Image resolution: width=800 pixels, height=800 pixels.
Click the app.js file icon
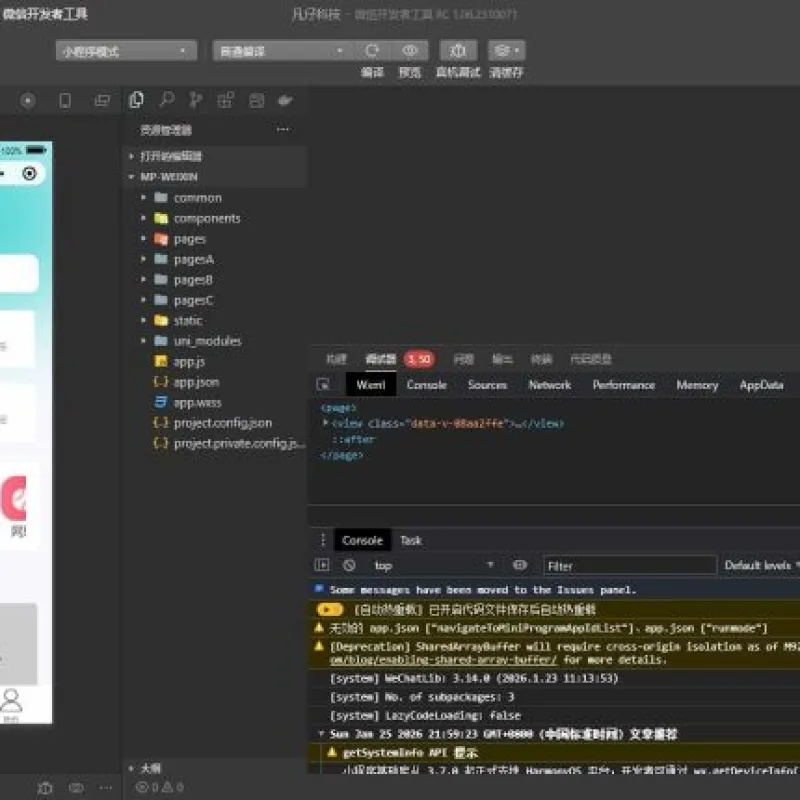[161, 361]
